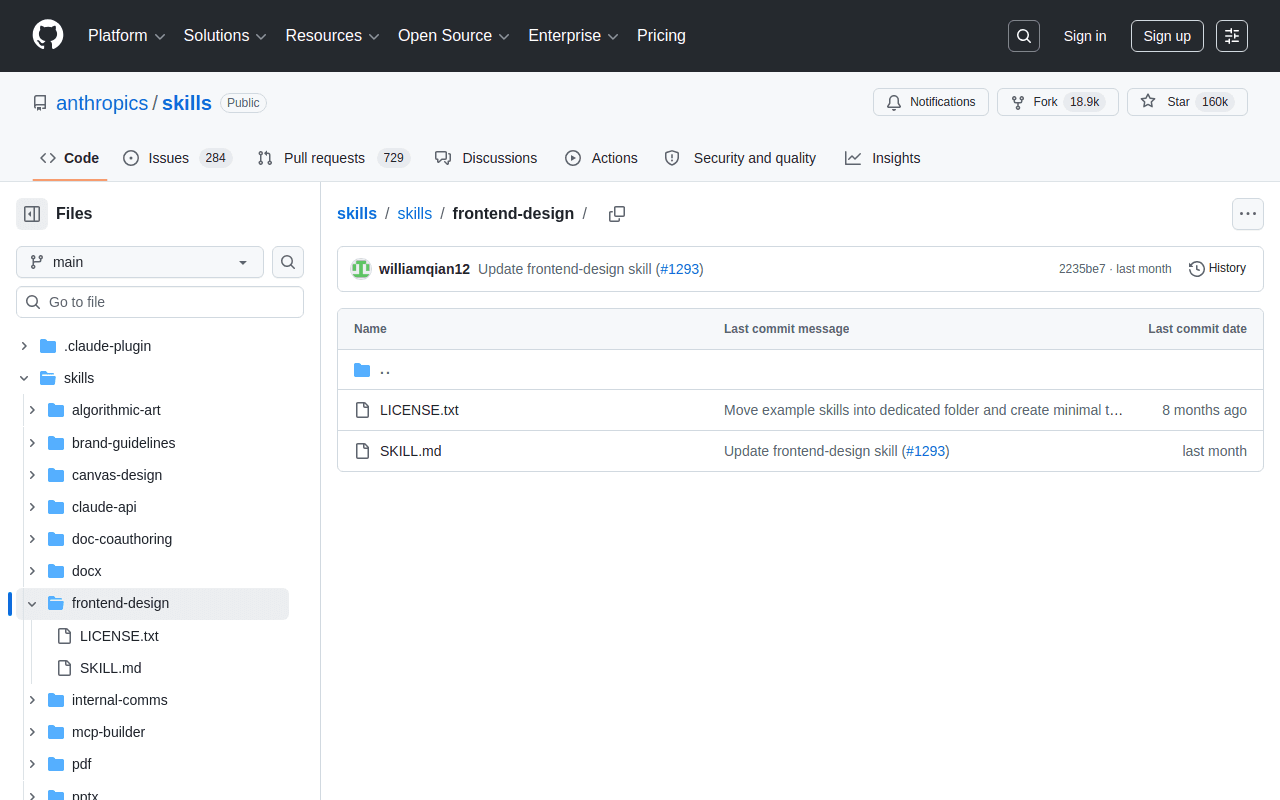Click the internal-comms folder icon
This screenshot has height=800, width=1280.
(56, 700)
